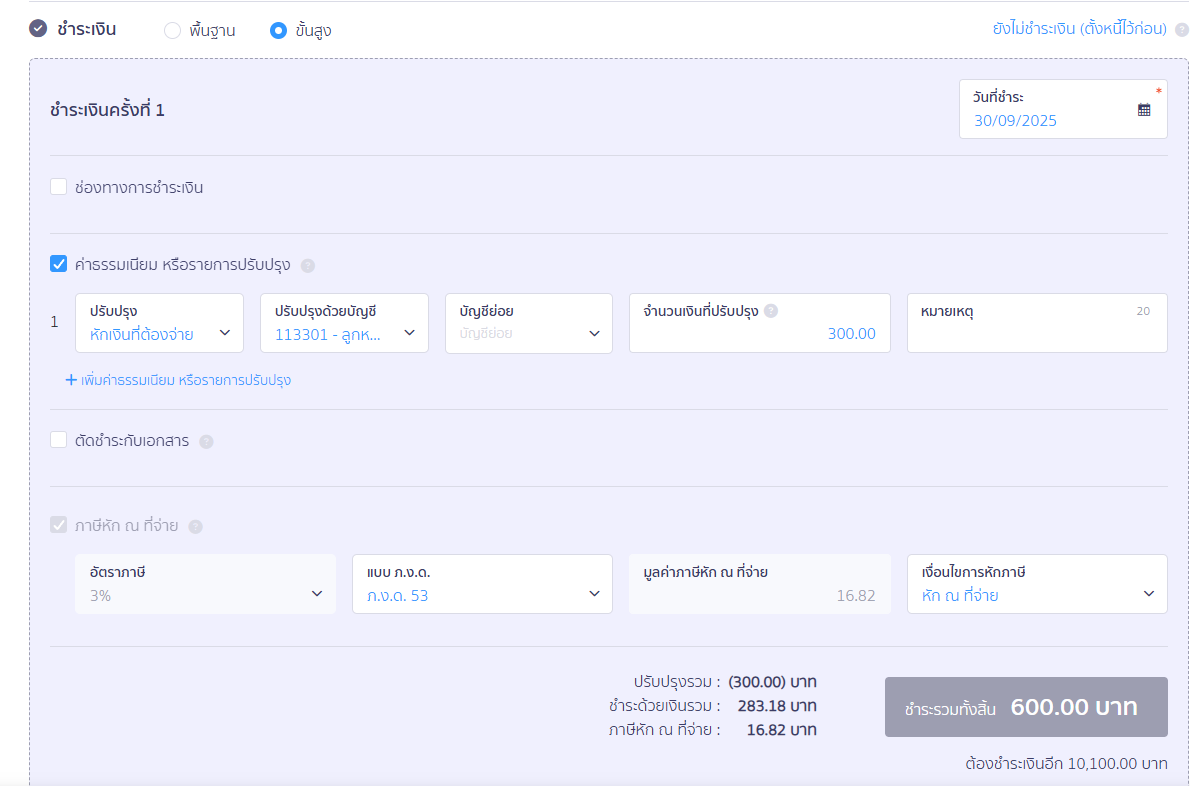The height and width of the screenshot is (786, 1190).
Task: Click help icon beside จำนวนเงินที่ปรับปรุง
Action: tap(771, 311)
